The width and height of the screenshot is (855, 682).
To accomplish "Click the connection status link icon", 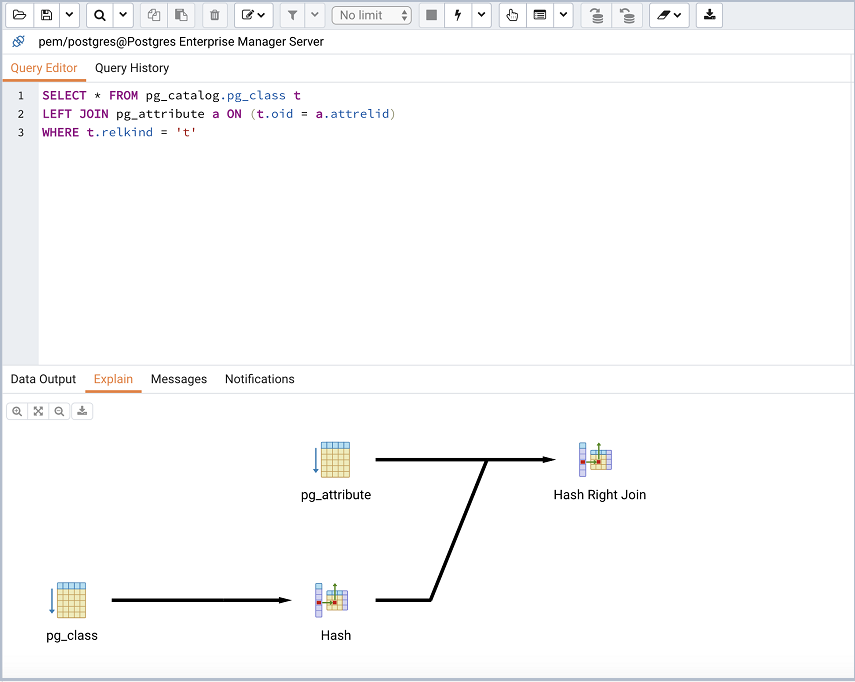I will 19,41.
